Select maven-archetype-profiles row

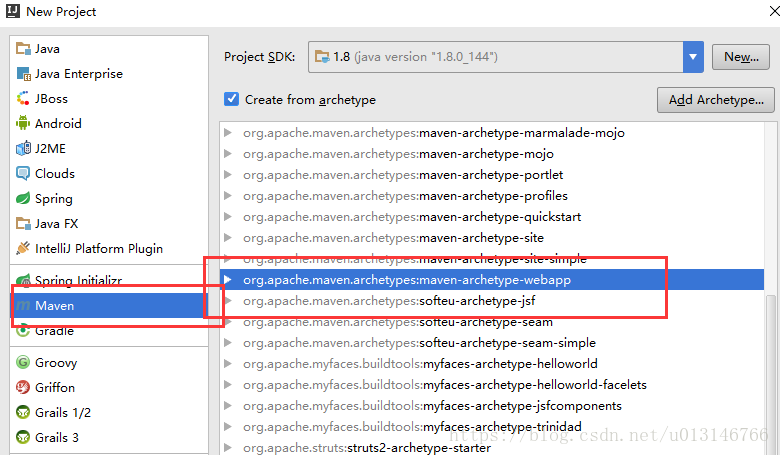click(x=491, y=195)
